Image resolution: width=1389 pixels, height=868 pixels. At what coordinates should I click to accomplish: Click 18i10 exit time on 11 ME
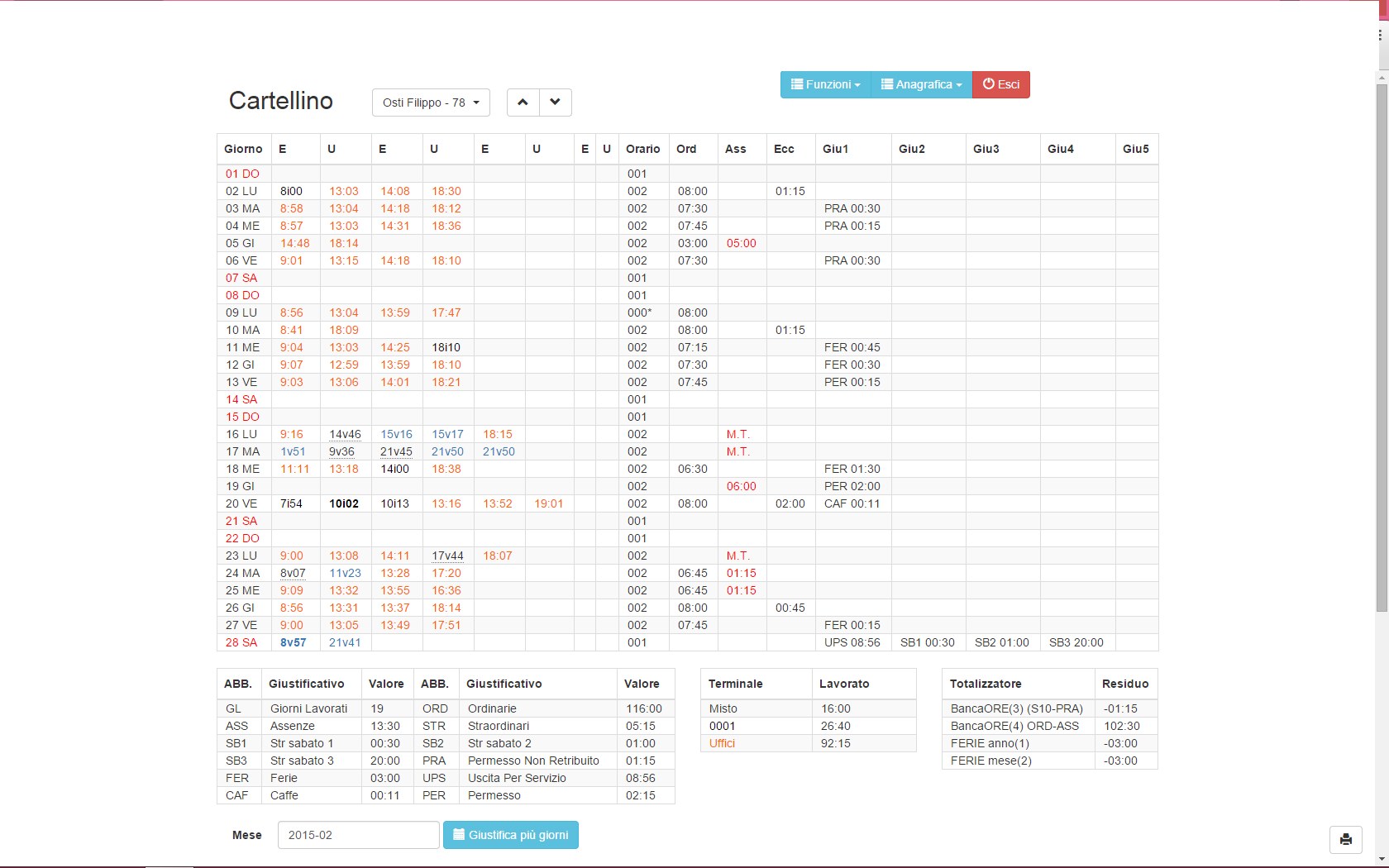coord(446,347)
